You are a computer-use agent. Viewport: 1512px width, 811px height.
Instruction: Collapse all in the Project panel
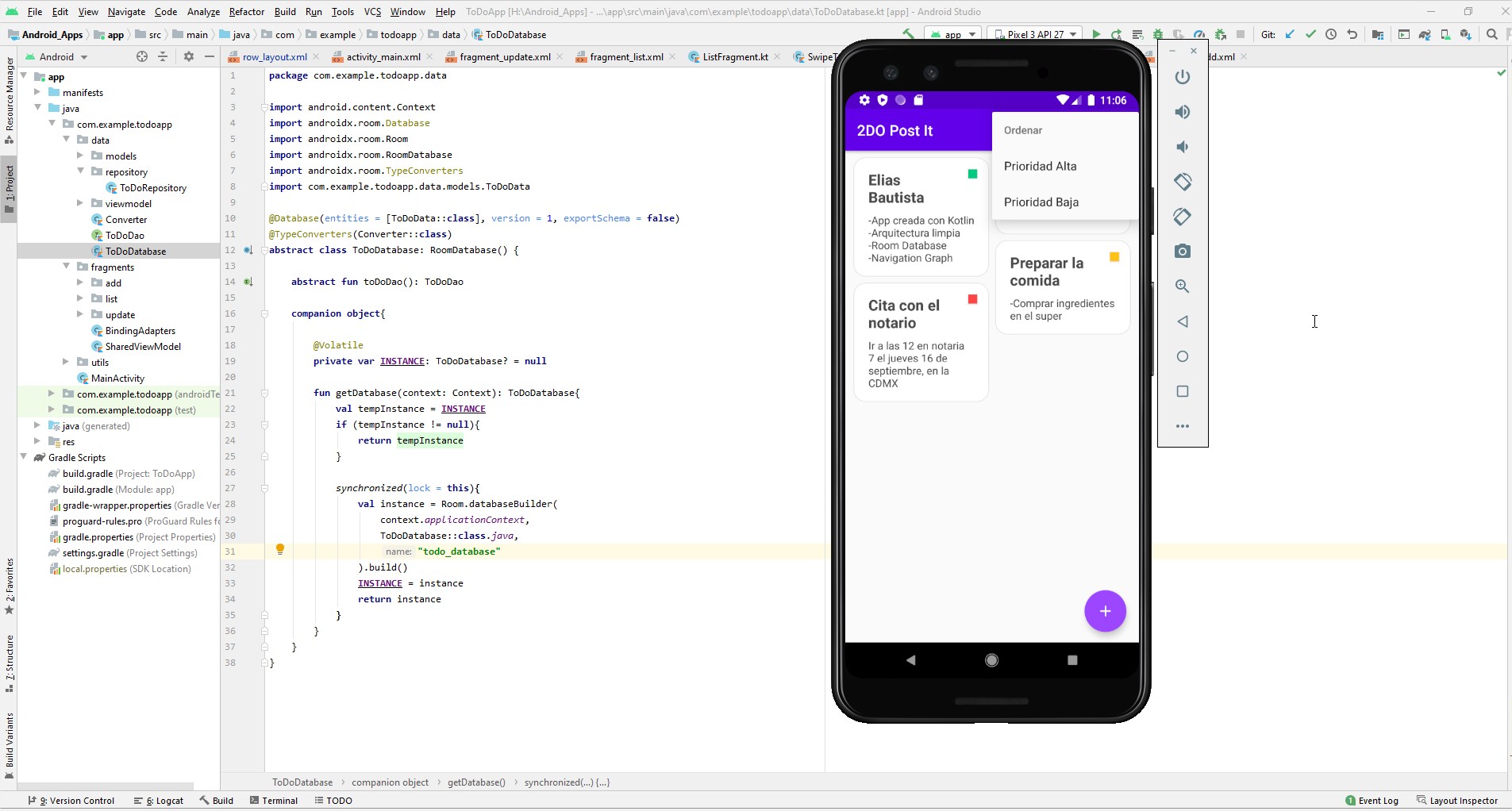[163, 56]
